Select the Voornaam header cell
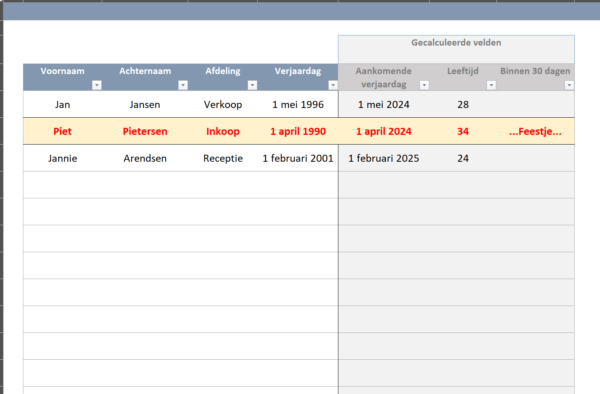 (x=62, y=77)
